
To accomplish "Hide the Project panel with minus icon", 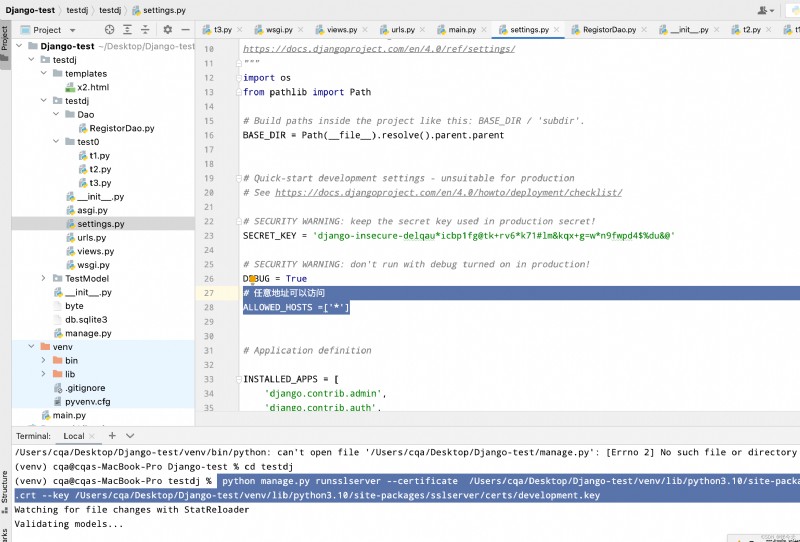I will click(186, 30).
